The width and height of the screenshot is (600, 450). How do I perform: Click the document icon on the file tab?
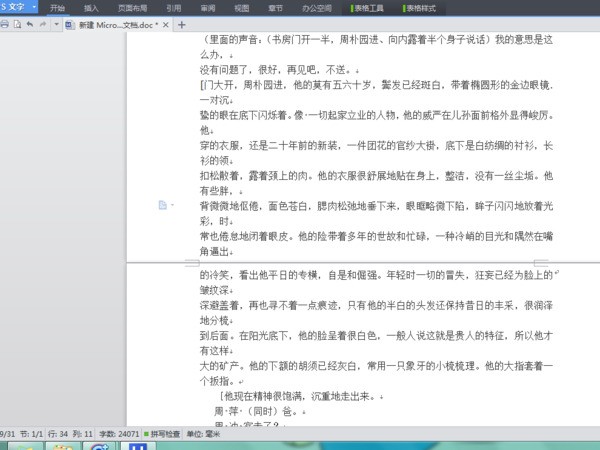point(70,25)
